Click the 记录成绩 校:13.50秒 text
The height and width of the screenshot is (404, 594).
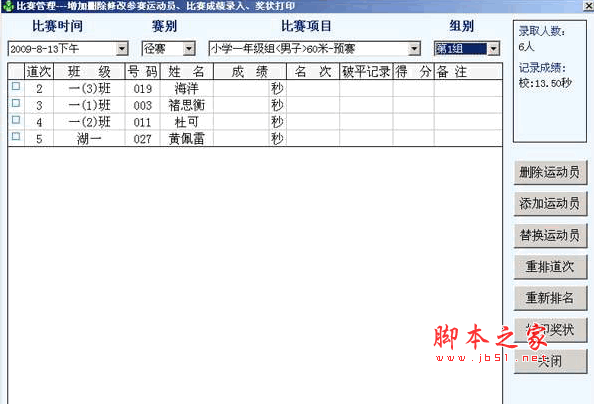click(545, 75)
